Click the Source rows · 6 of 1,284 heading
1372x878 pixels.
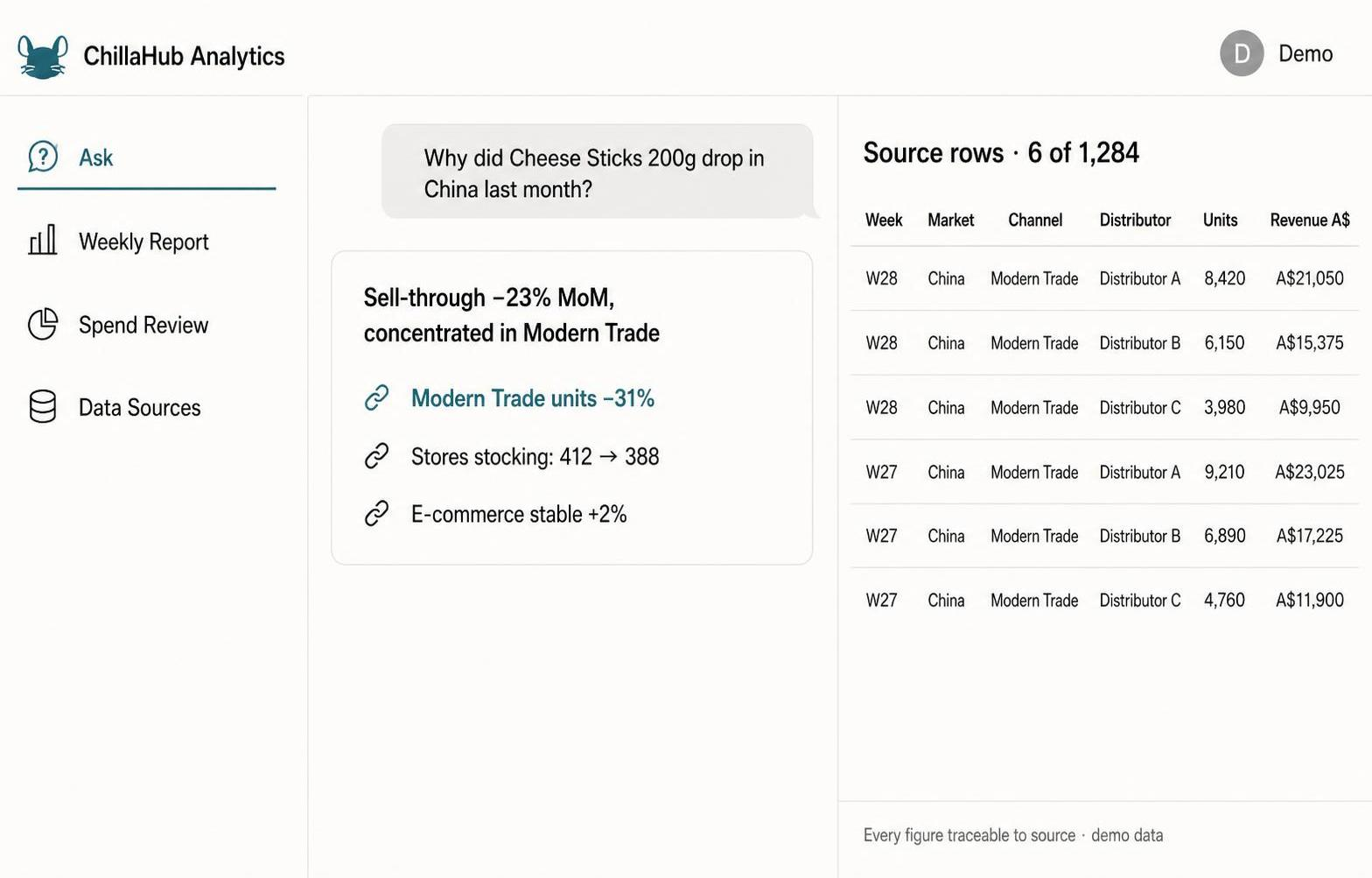tap(1001, 153)
